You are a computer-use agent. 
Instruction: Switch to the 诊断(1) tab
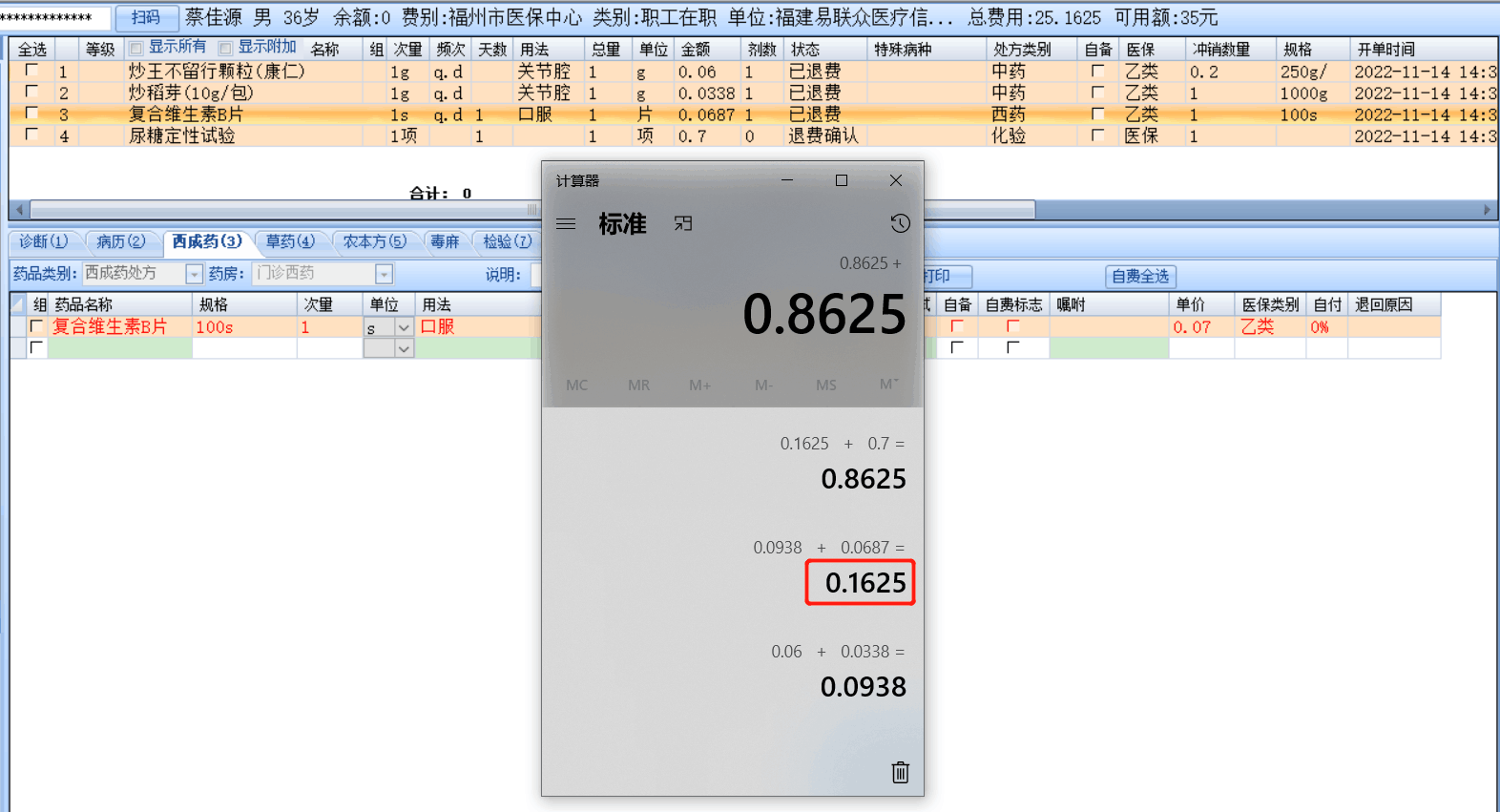[44, 241]
